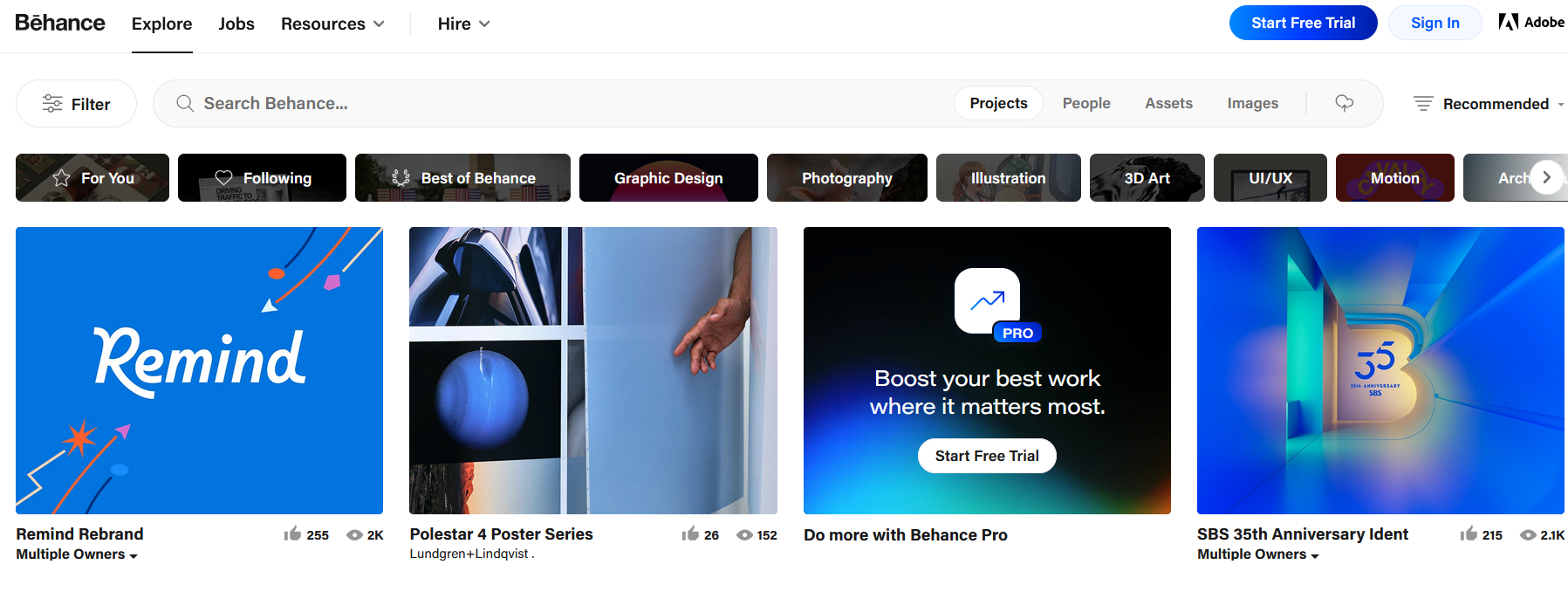Click the blue Start Free Trial button
The image size is (1568, 592).
[x=1303, y=23]
